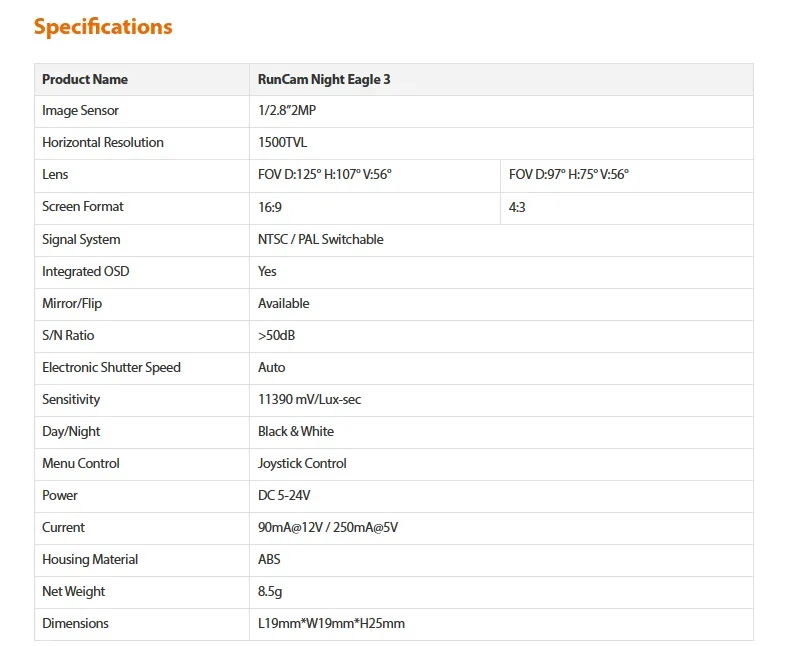Click the Specifications heading

pos(103,27)
